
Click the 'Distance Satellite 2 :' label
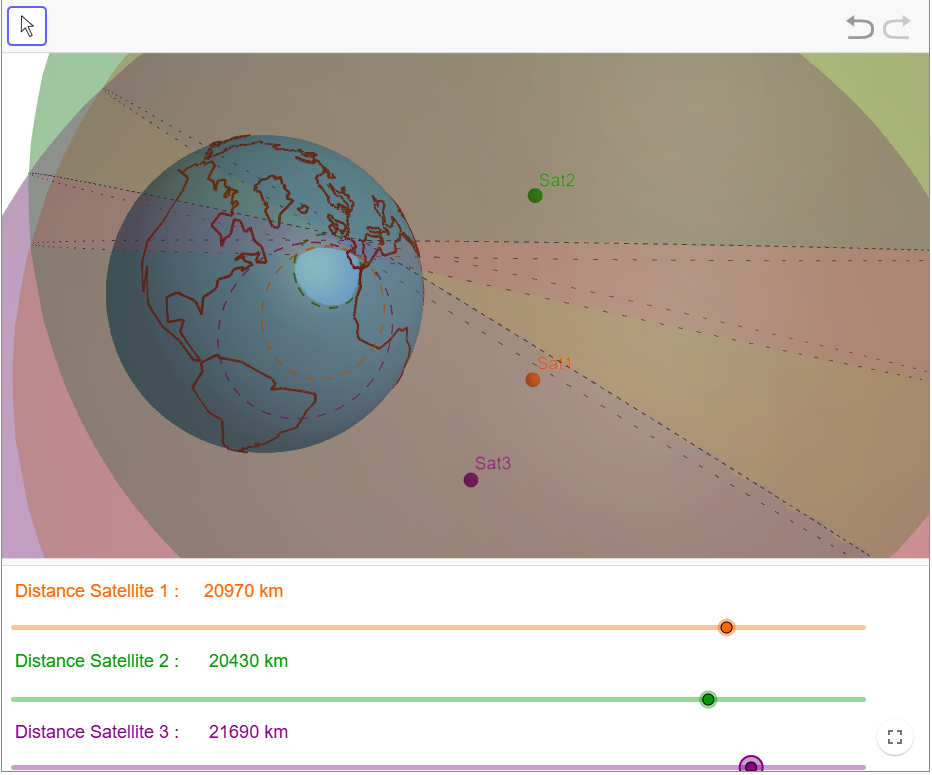tap(97, 661)
